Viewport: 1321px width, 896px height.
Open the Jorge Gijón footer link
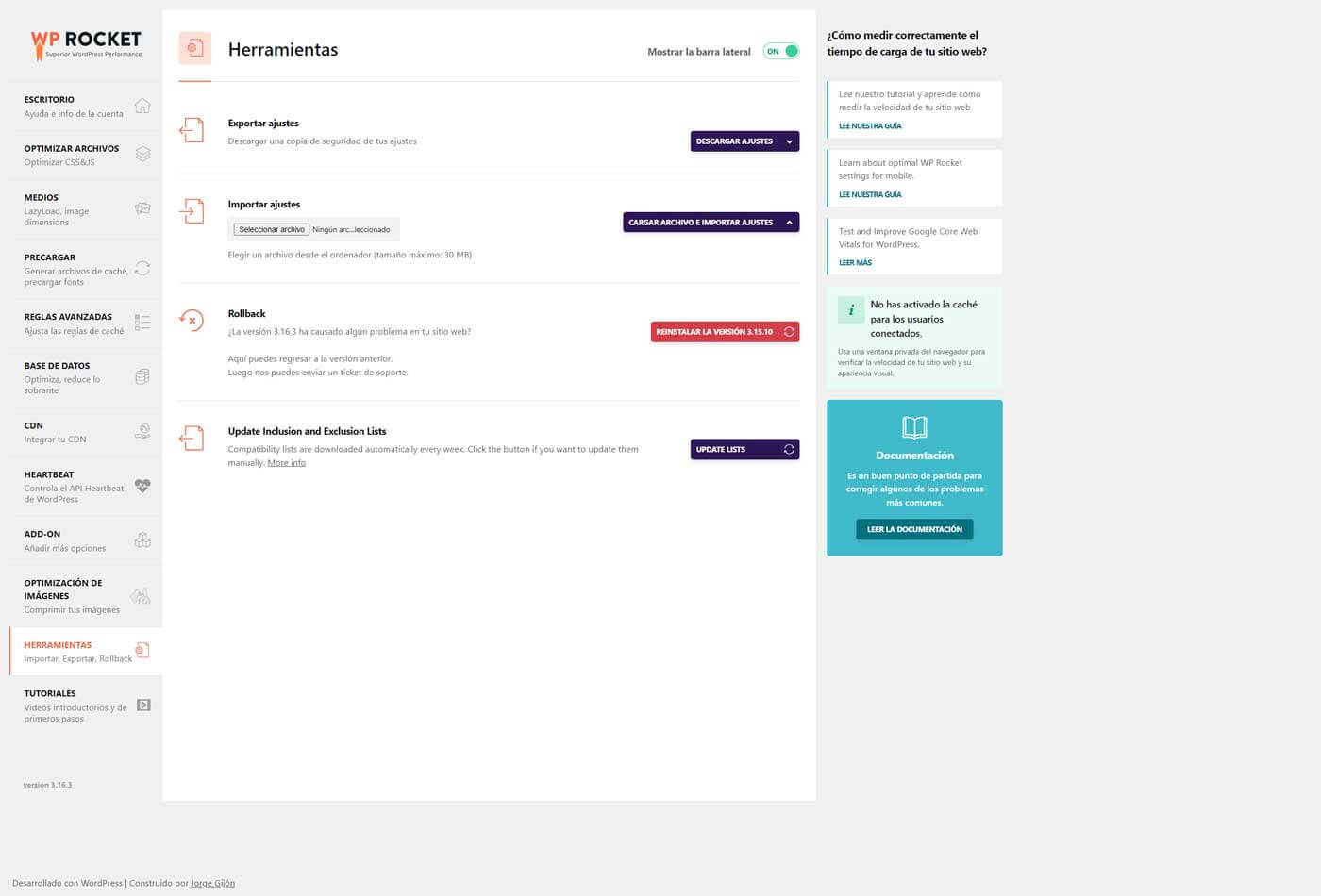(212, 883)
